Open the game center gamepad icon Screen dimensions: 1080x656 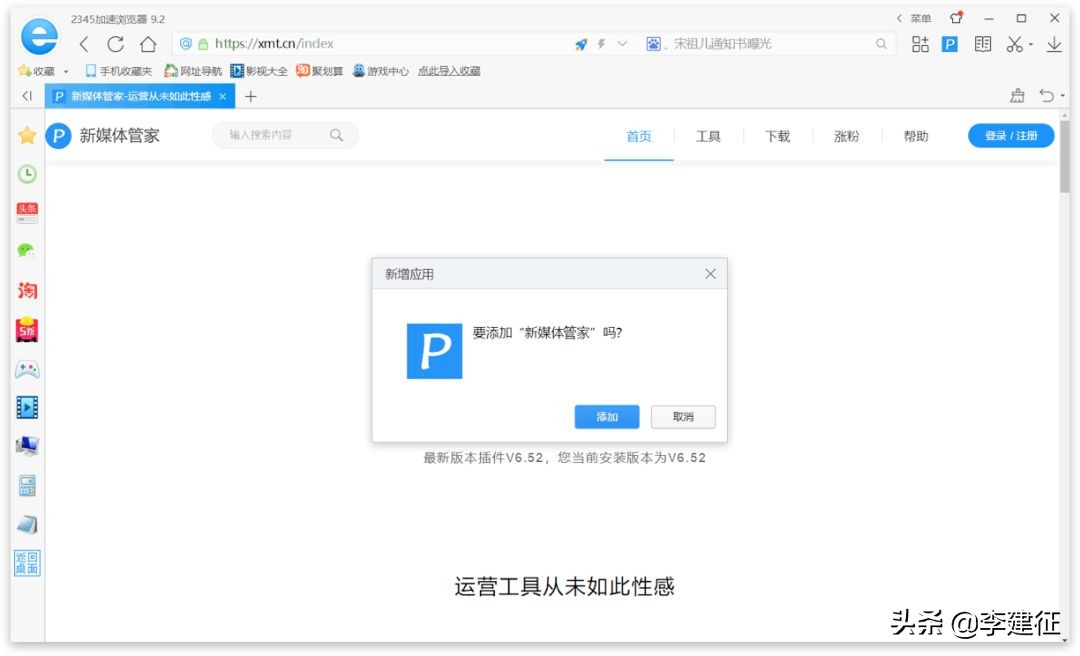click(26, 368)
